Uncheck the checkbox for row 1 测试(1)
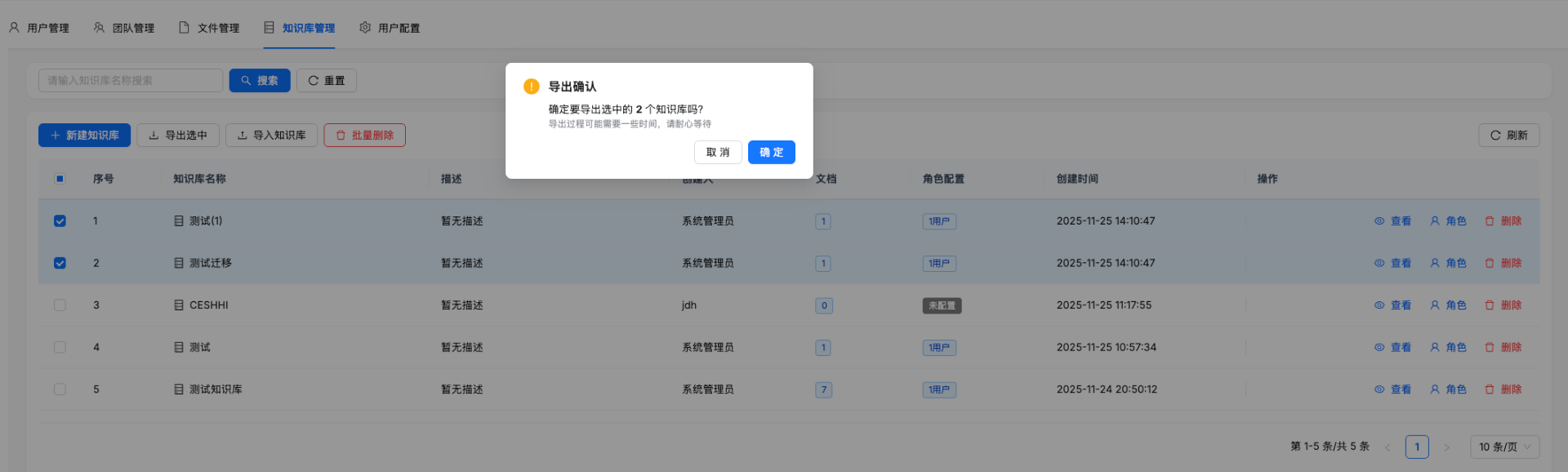This screenshot has height=472, width=1568. 60,221
